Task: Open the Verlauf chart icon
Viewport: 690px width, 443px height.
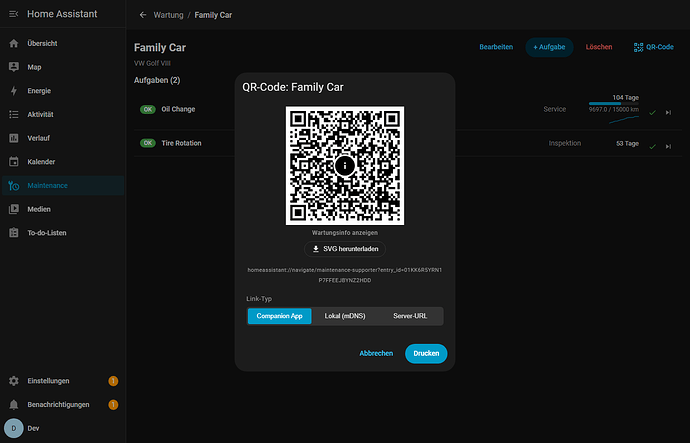Action: pyautogui.click(x=14, y=138)
